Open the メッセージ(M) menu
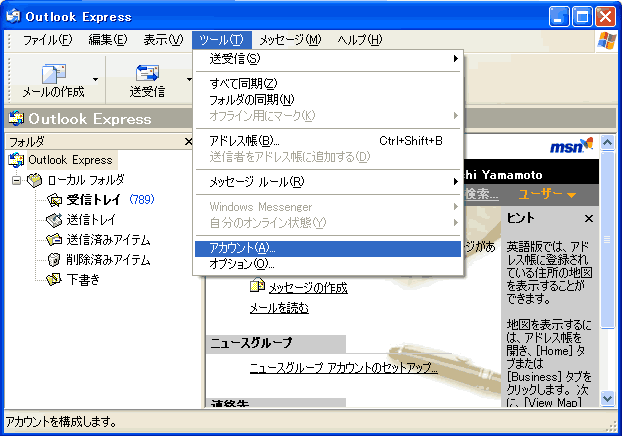The width and height of the screenshot is (622, 436). point(290,40)
